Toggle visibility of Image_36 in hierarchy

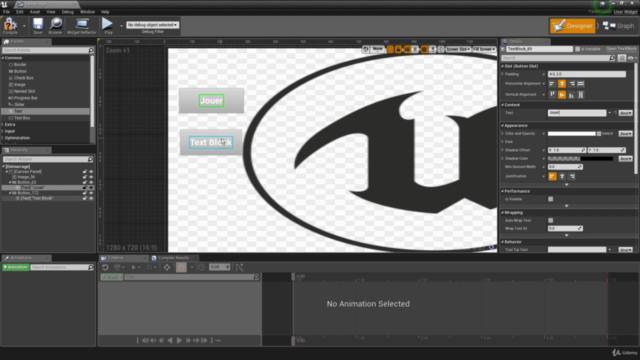pos(91,177)
